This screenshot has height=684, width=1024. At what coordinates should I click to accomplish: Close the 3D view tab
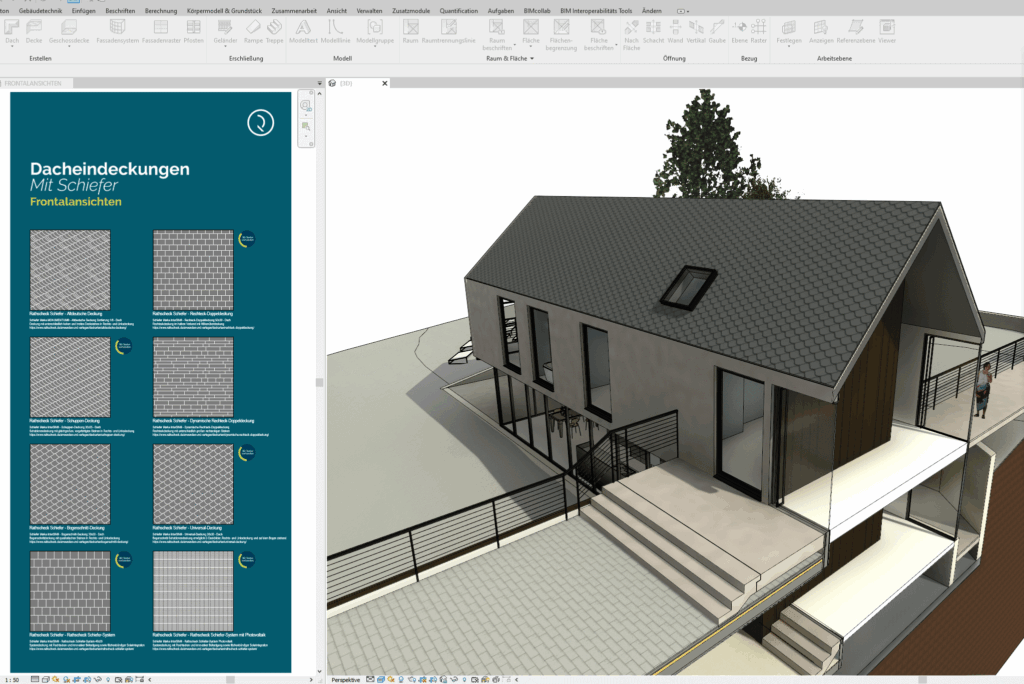coord(385,84)
